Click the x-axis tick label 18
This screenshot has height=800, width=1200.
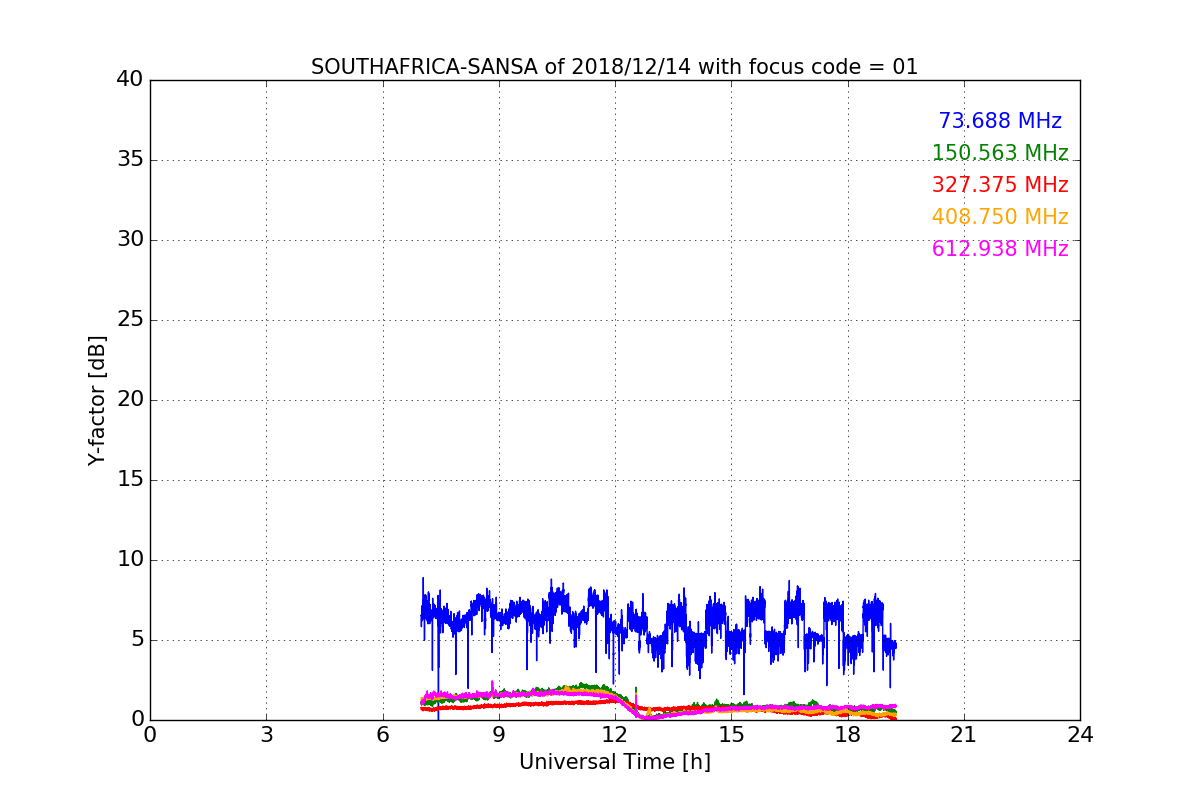coord(847,735)
